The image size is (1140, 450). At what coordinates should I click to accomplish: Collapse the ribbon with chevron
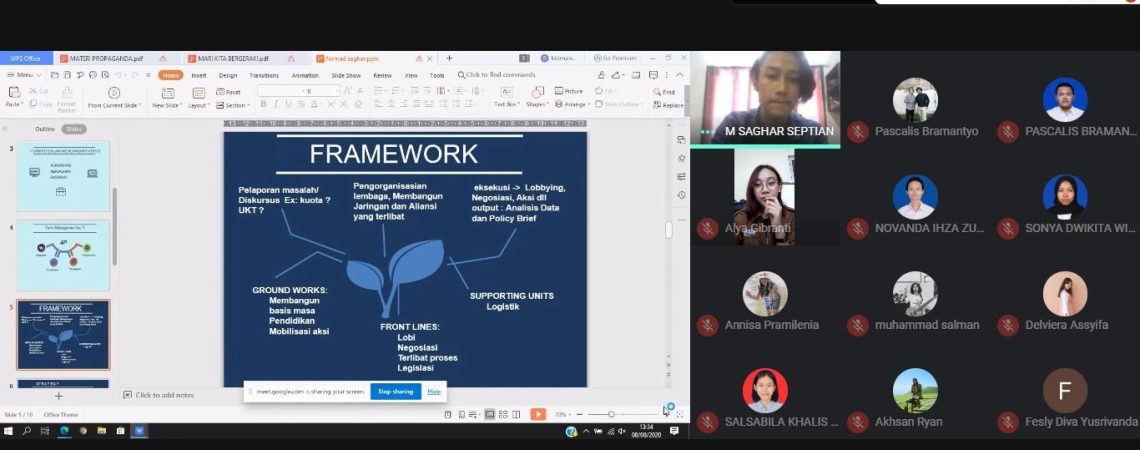[680, 75]
